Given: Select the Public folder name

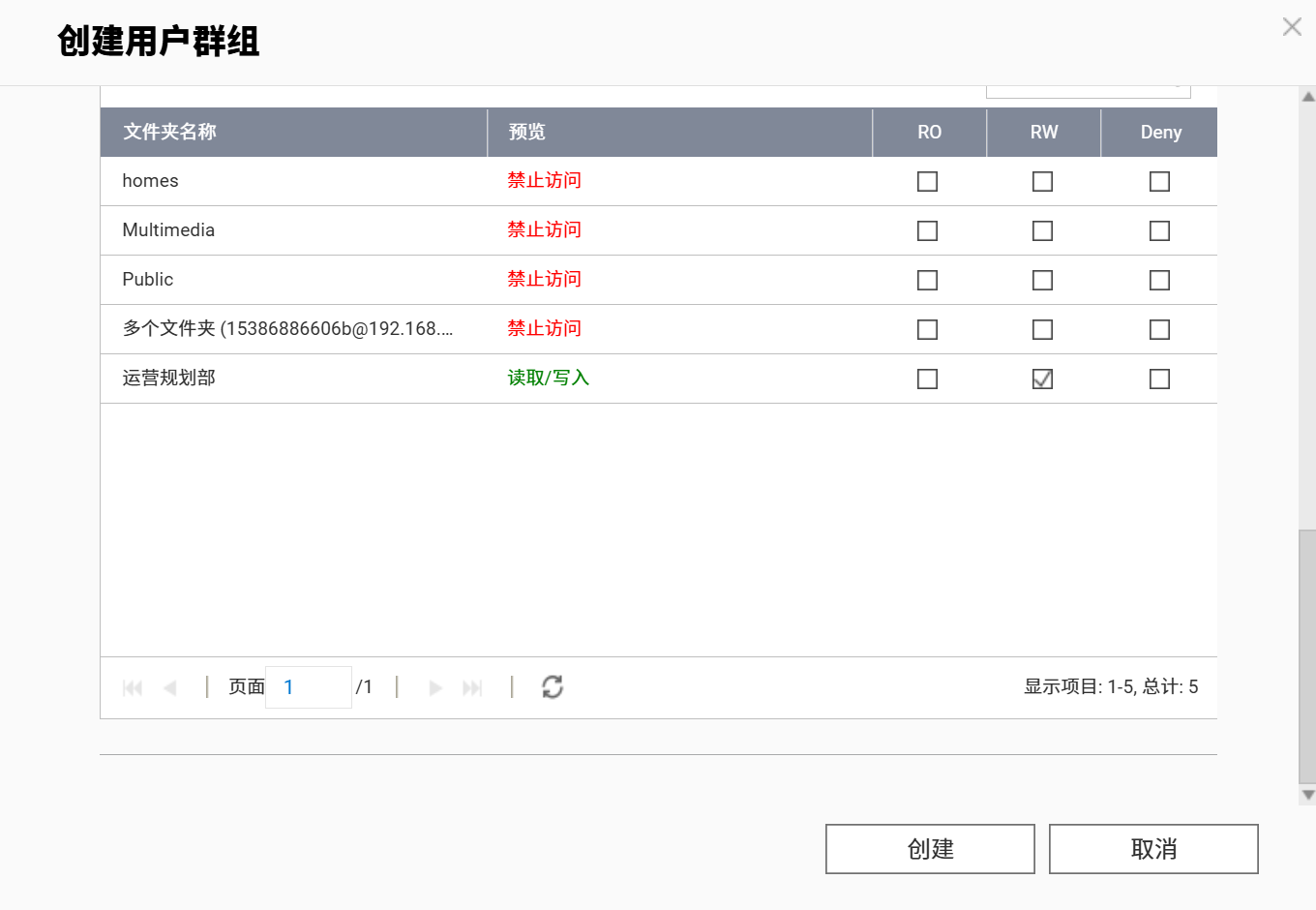Looking at the screenshot, I should coord(147,280).
